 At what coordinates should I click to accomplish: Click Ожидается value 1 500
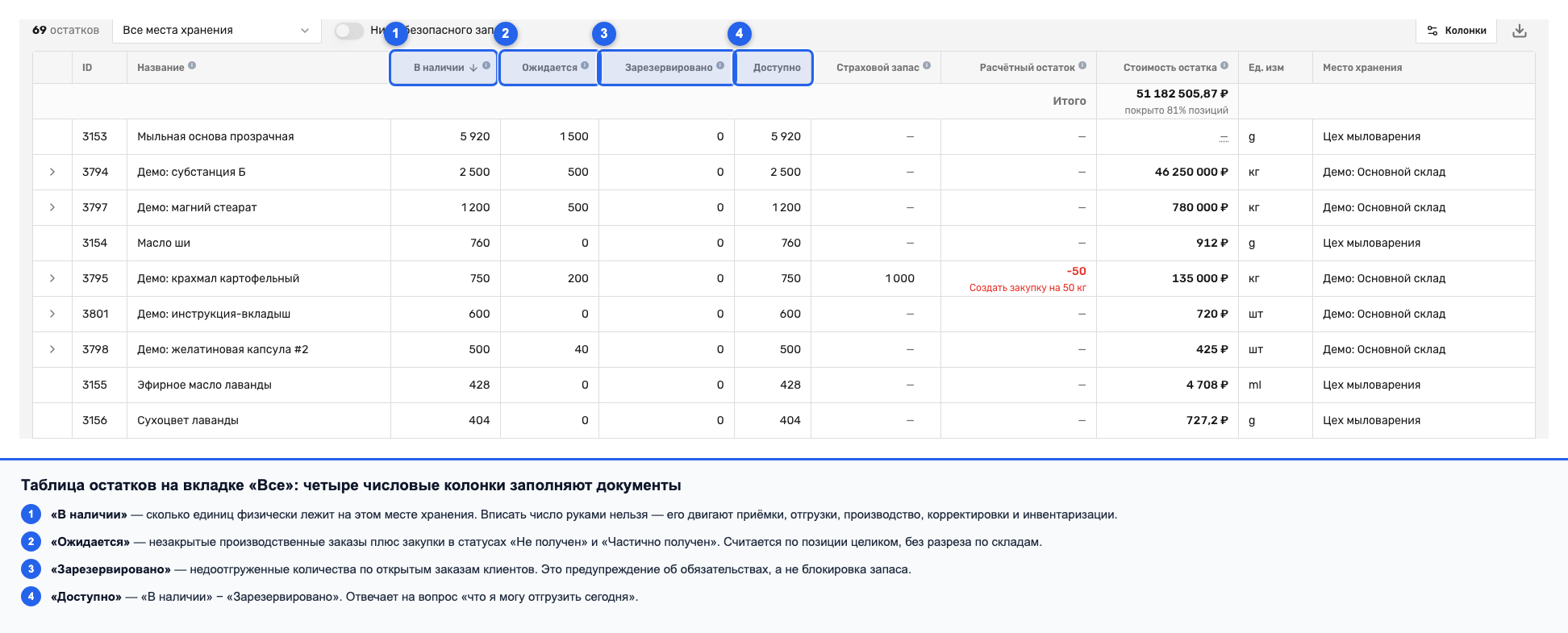click(574, 136)
